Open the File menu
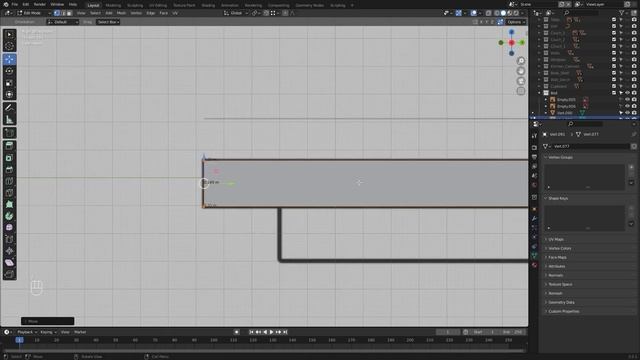Viewport: 640px width, 360px height. click(x=15, y=4)
